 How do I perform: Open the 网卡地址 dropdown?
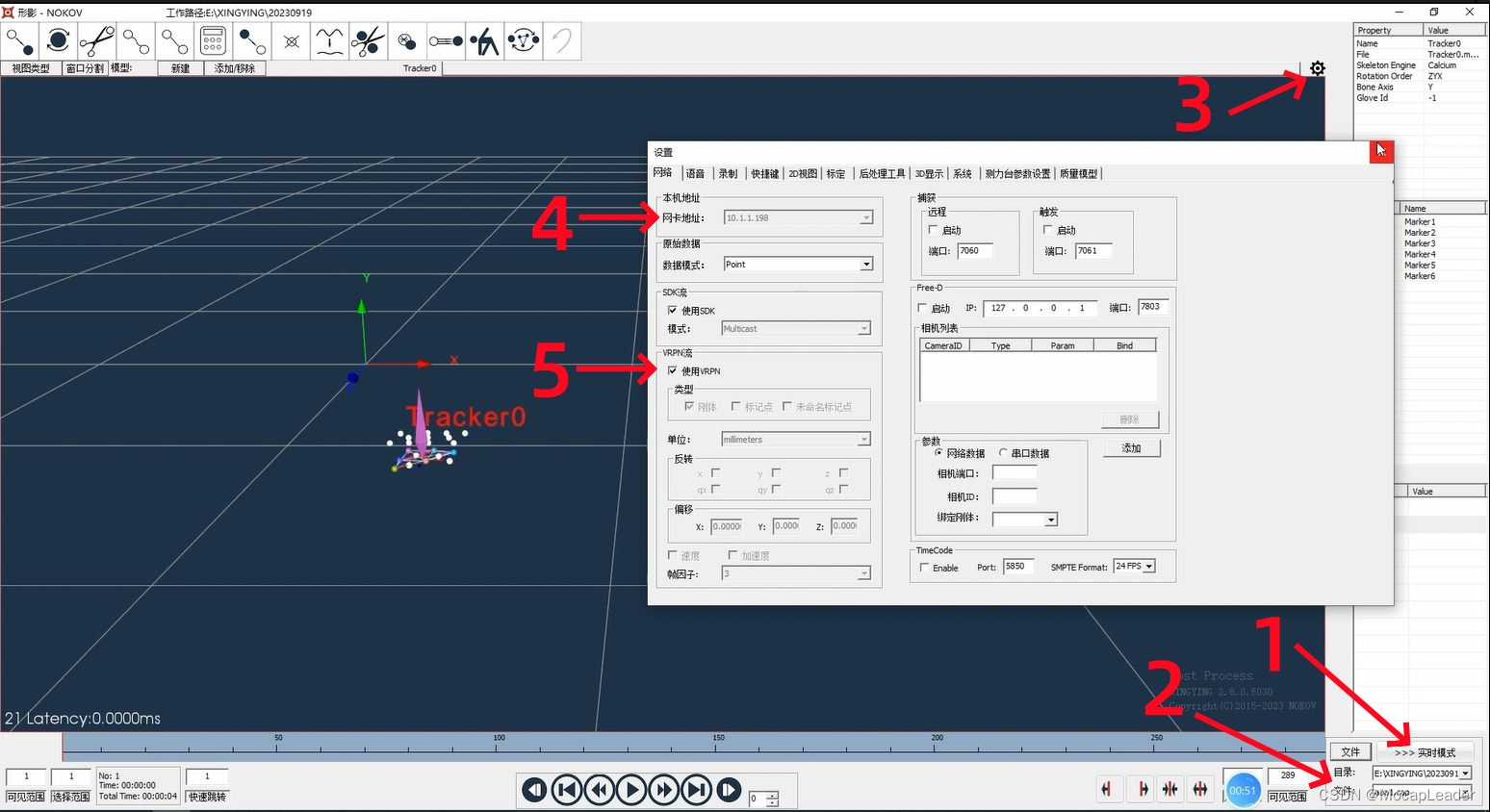(x=798, y=217)
